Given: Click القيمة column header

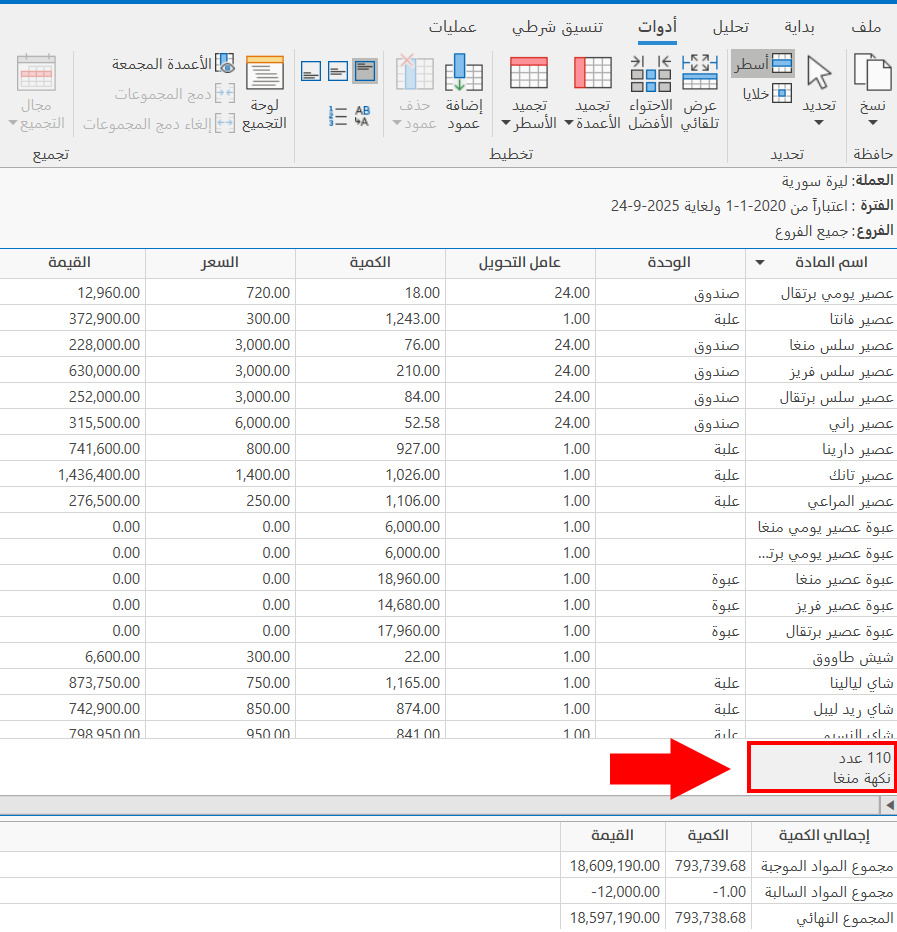Looking at the screenshot, I should pyautogui.click(x=72, y=263).
